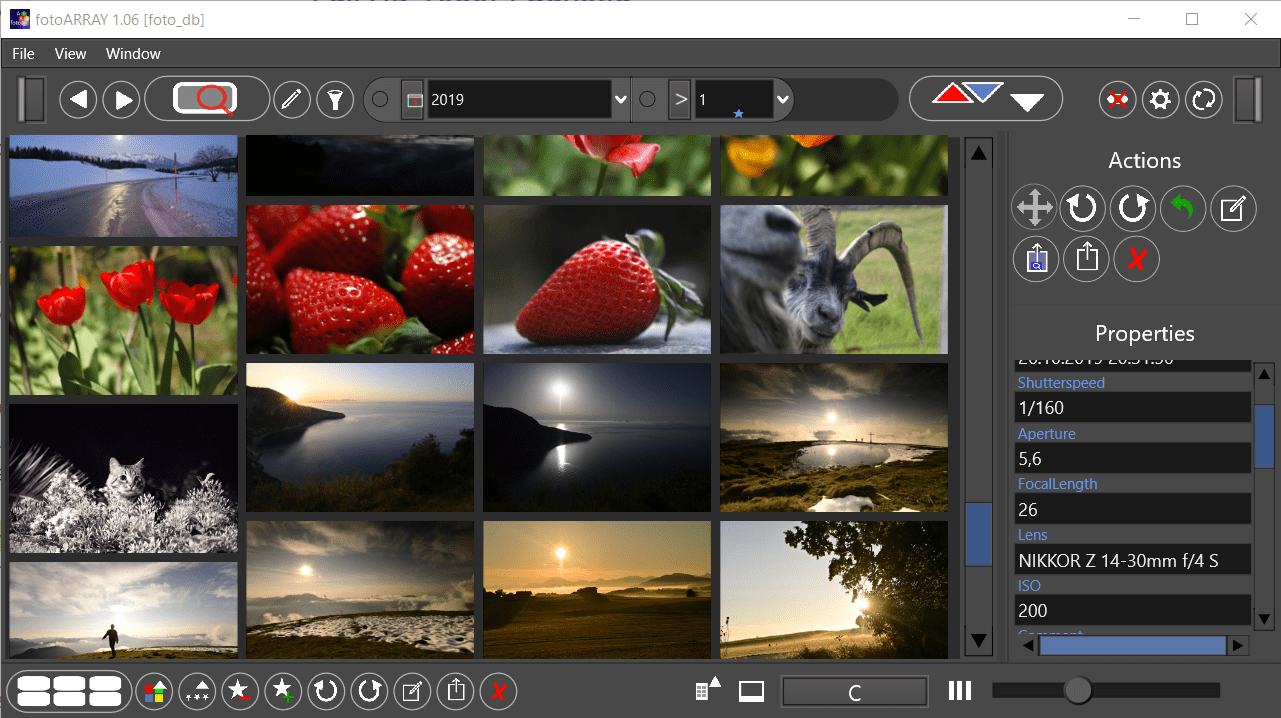Select the snowy road landscape thumbnail
The width and height of the screenshot is (1281, 718).
pos(124,186)
